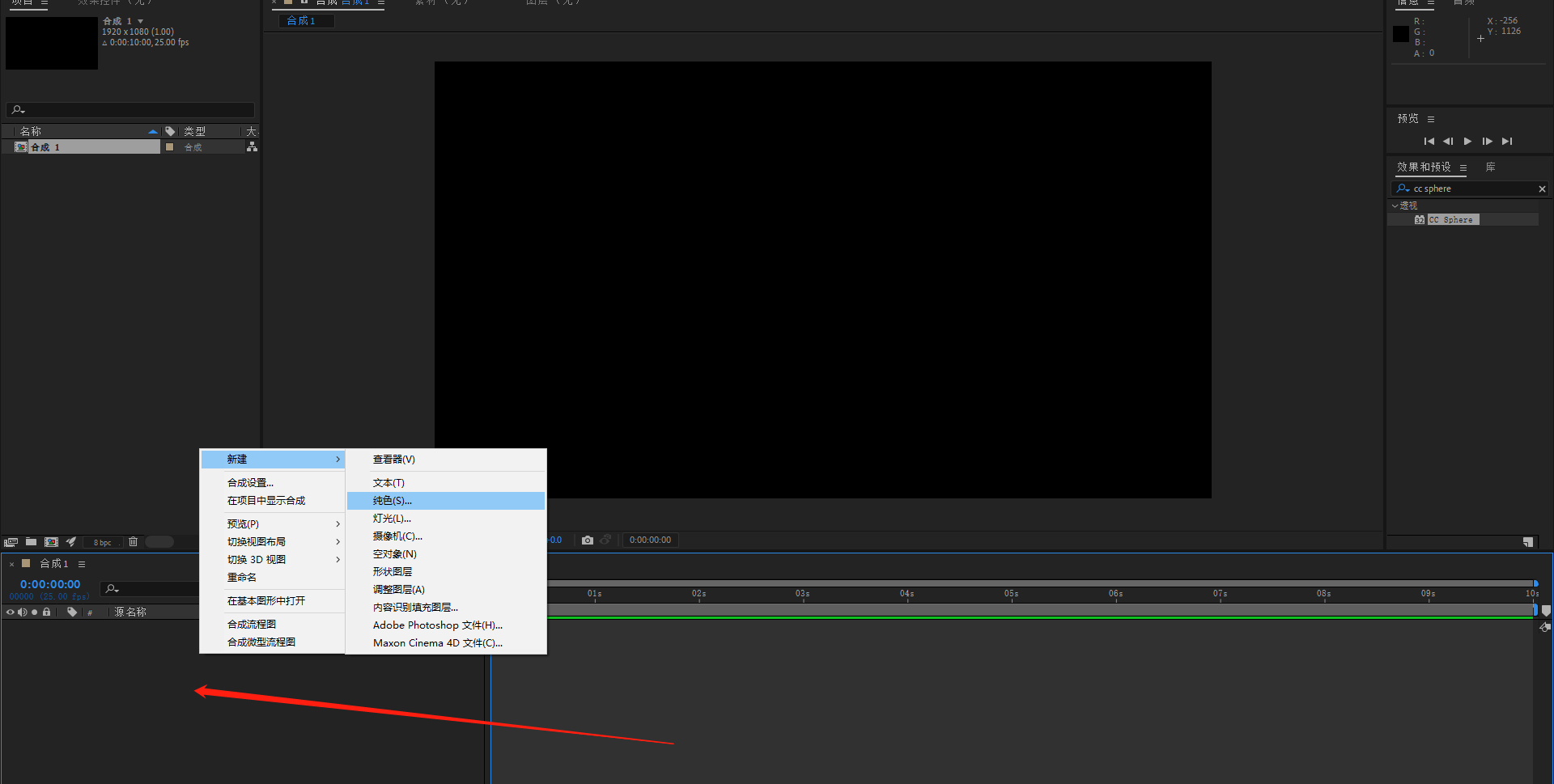Expand the 新建 submenu arrow
Screen dimensions: 1554x784
tap(338, 460)
